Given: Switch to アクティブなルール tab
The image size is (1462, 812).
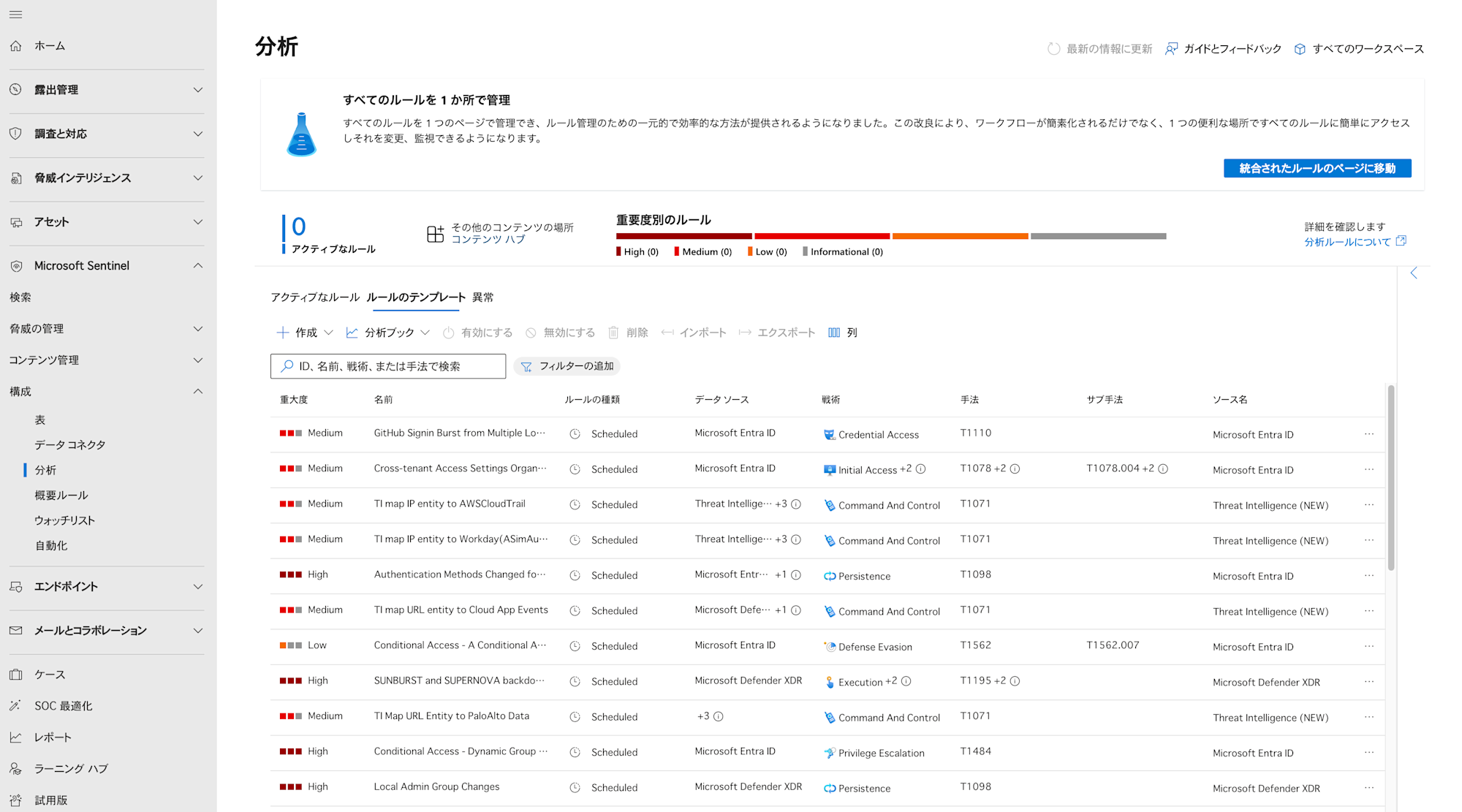Looking at the screenshot, I should click(315, 297).
